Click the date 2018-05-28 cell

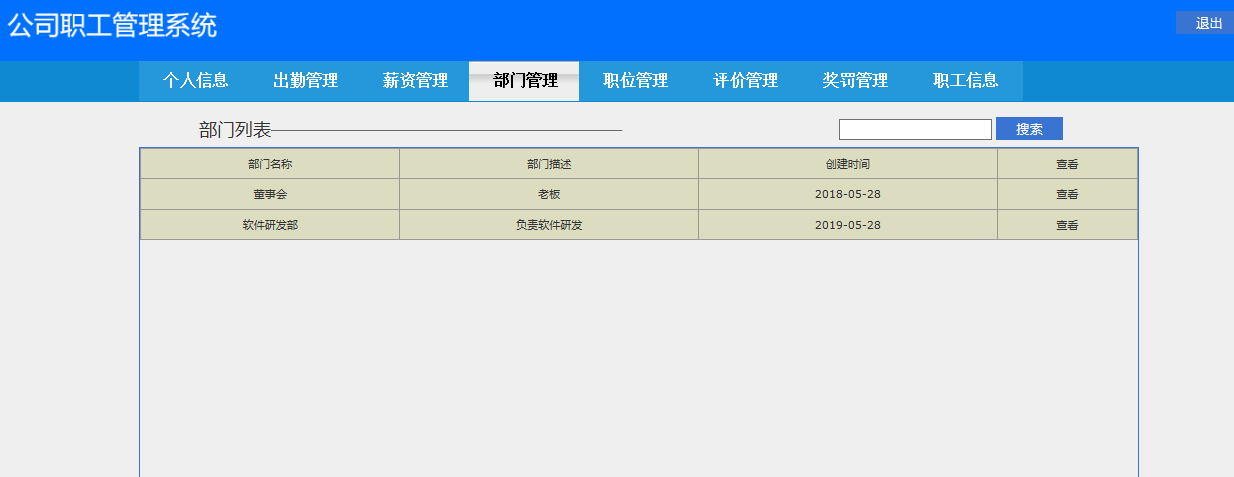tap(848, 194)
